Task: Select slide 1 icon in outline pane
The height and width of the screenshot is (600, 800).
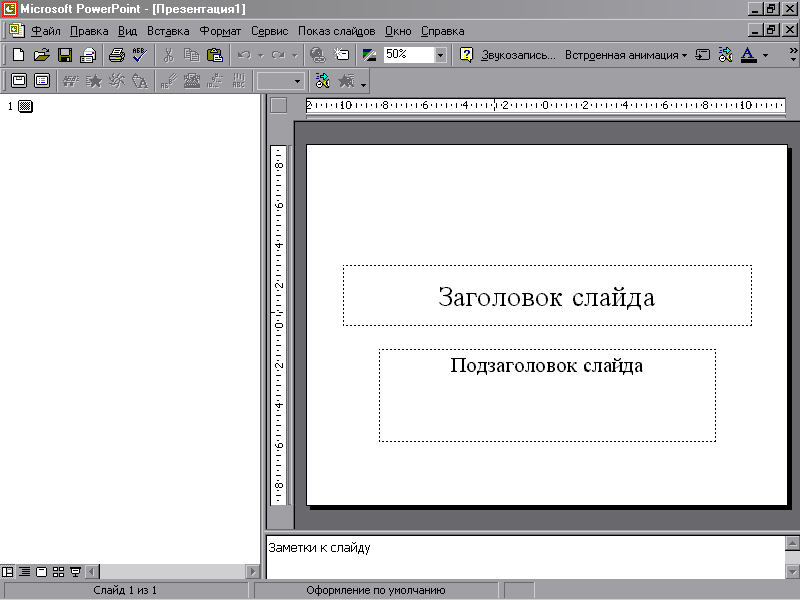Action: click(x=25, y=107)
